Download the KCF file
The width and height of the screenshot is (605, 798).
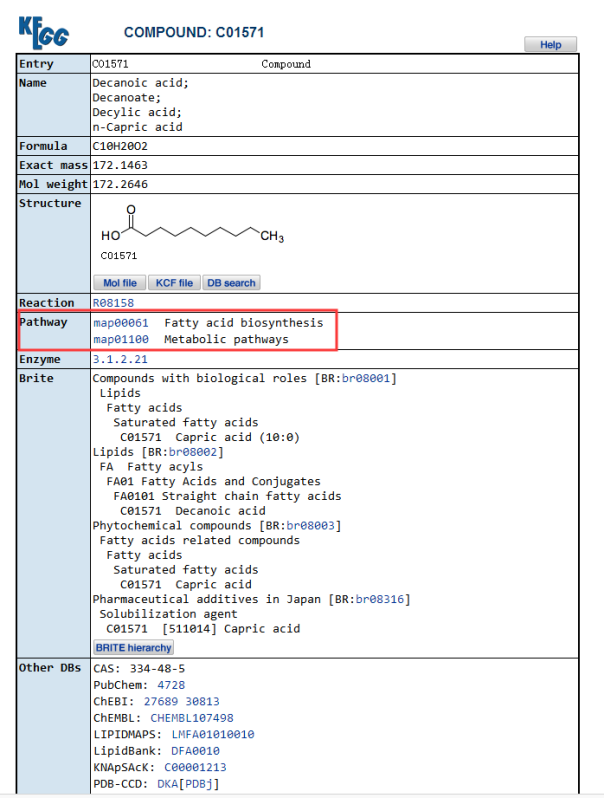click(174, 283)
